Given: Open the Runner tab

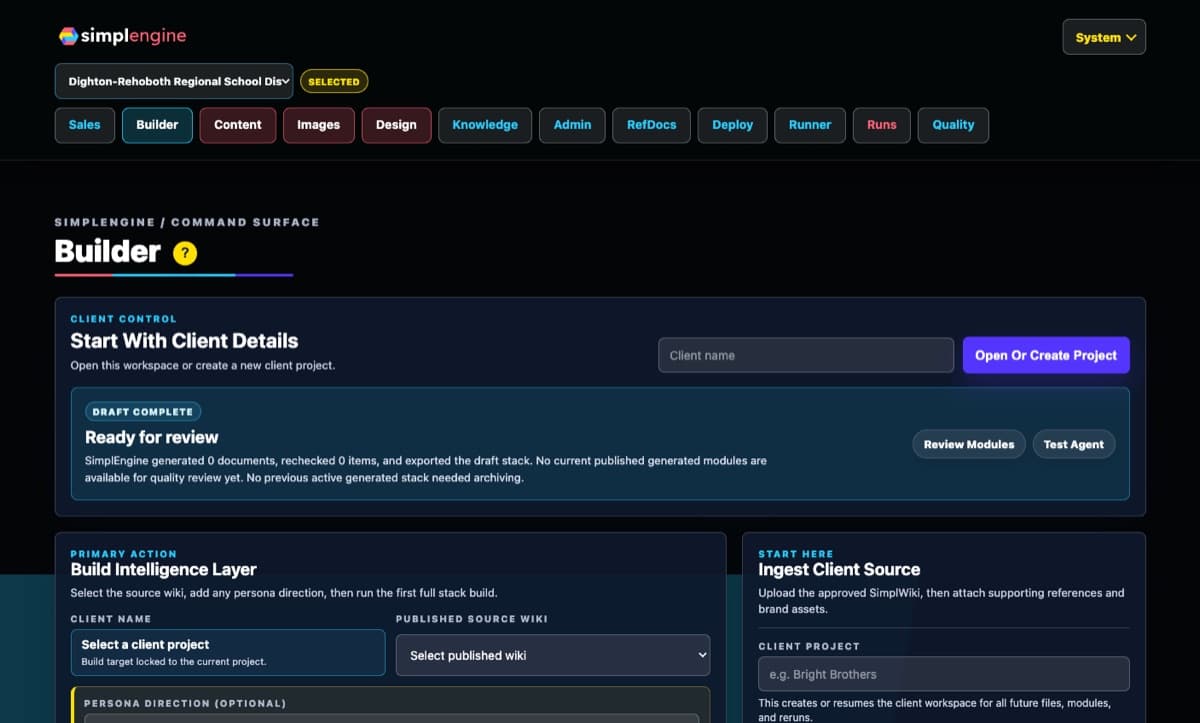Looking at the screenshot, I should point(810,125).
